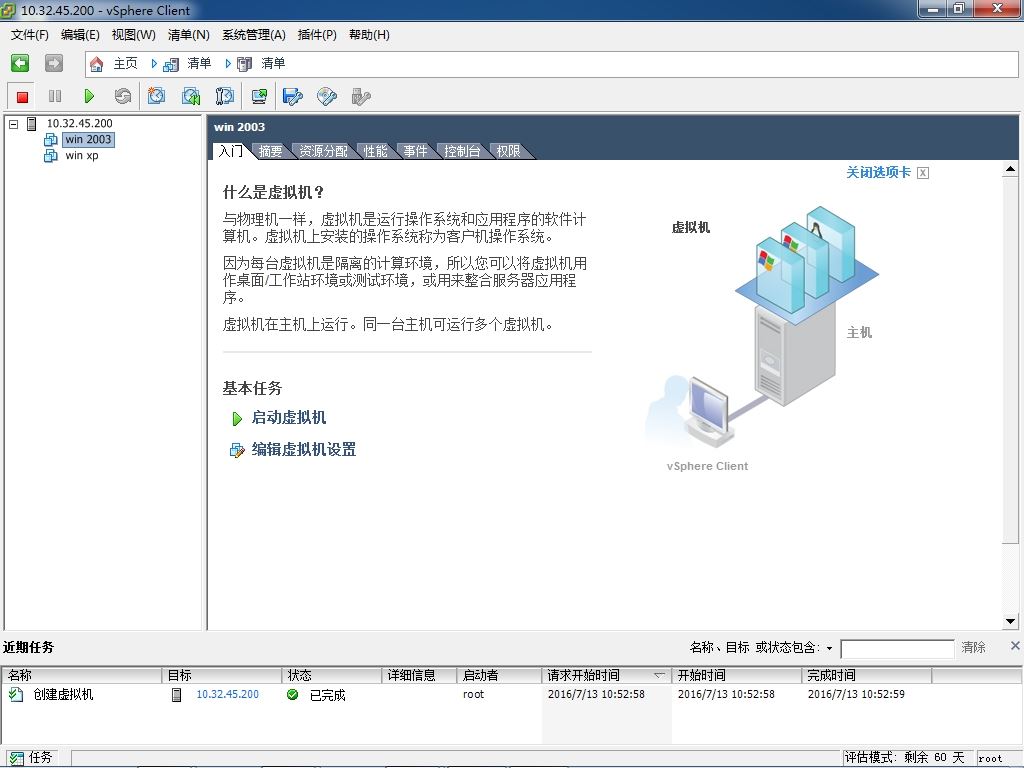Open the 文件(F) menu
This screenshot has width=1024, height=768.
29,35
